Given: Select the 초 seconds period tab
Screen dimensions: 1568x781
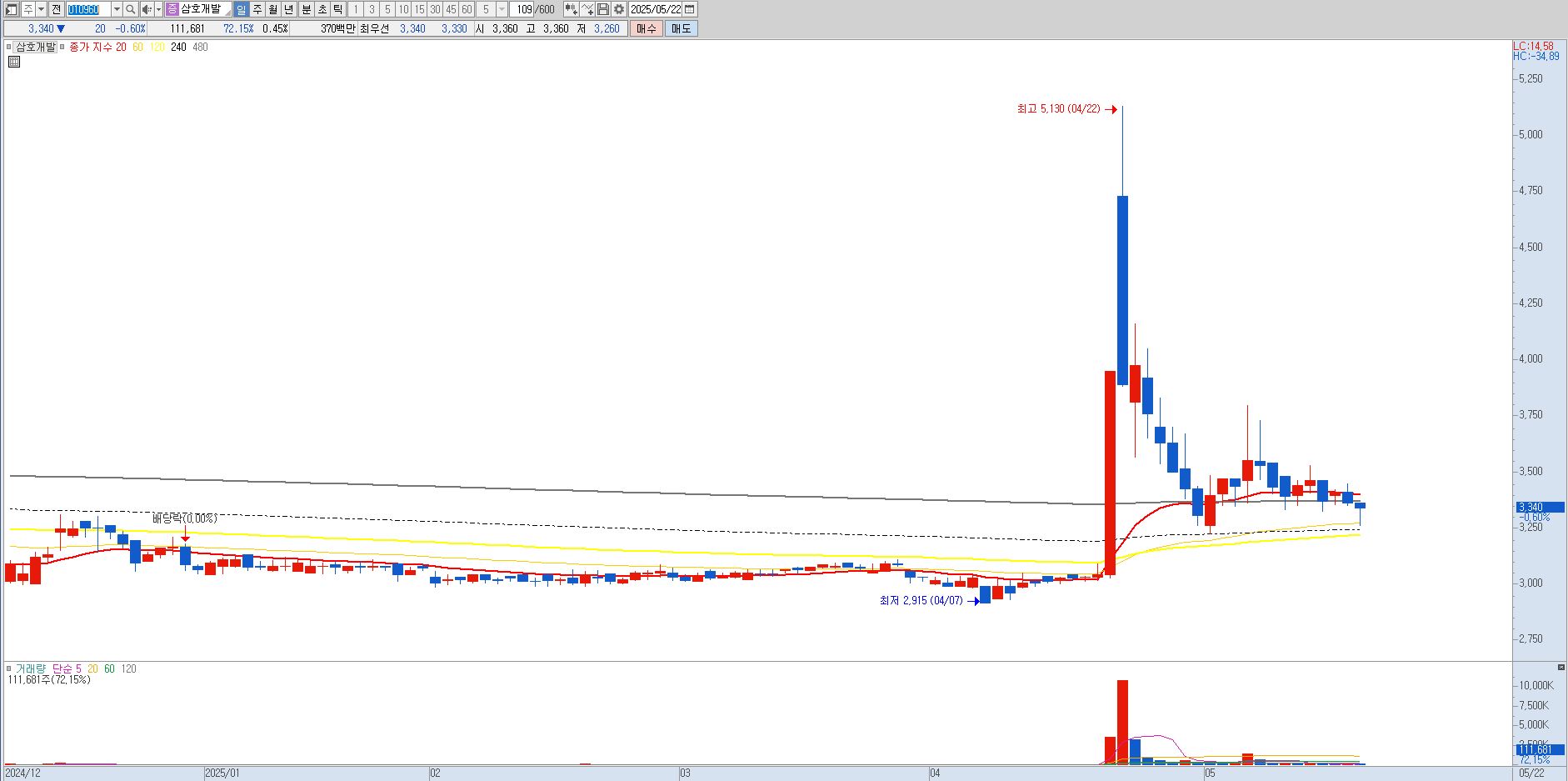Looking at the screenshot, I should pos(322,9).
